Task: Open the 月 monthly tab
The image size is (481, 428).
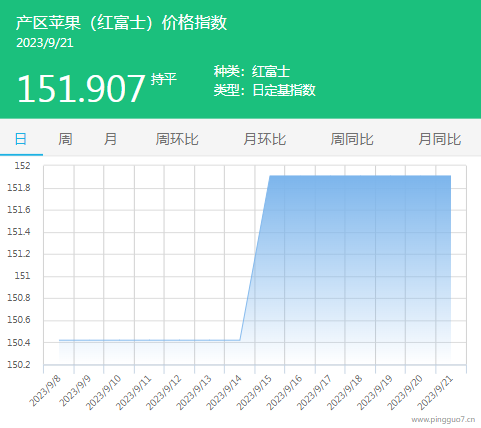Action: pyautogui.click(x=110, y=138)
